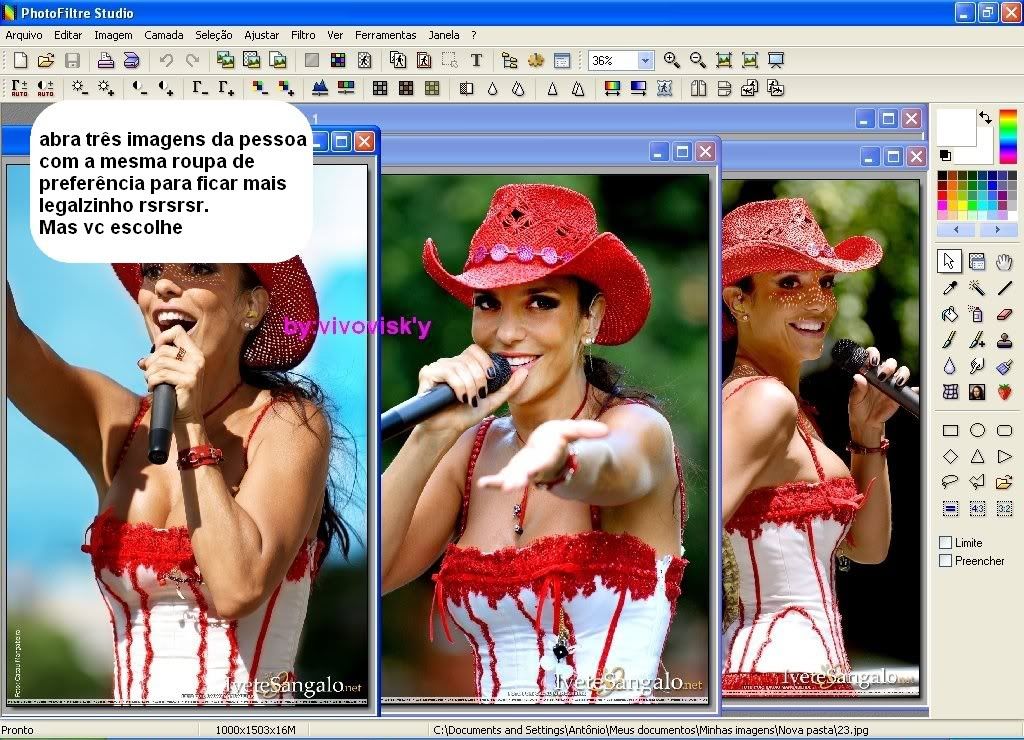Screen dimensions: 1024x740
Task: Show next palette colors with right arrow
Action: [1003, 230]
